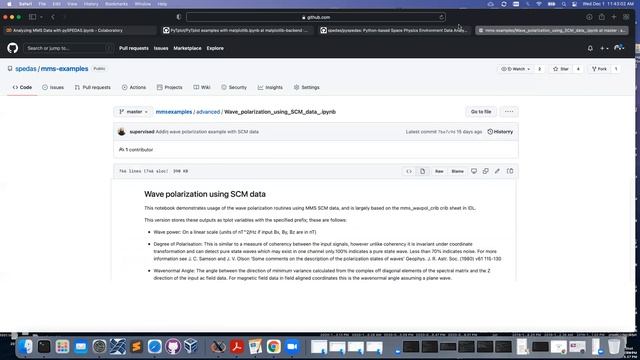Open Issues in top navigation
The width and height of the screenshot is (640, 360).
[x=161, y=48]
